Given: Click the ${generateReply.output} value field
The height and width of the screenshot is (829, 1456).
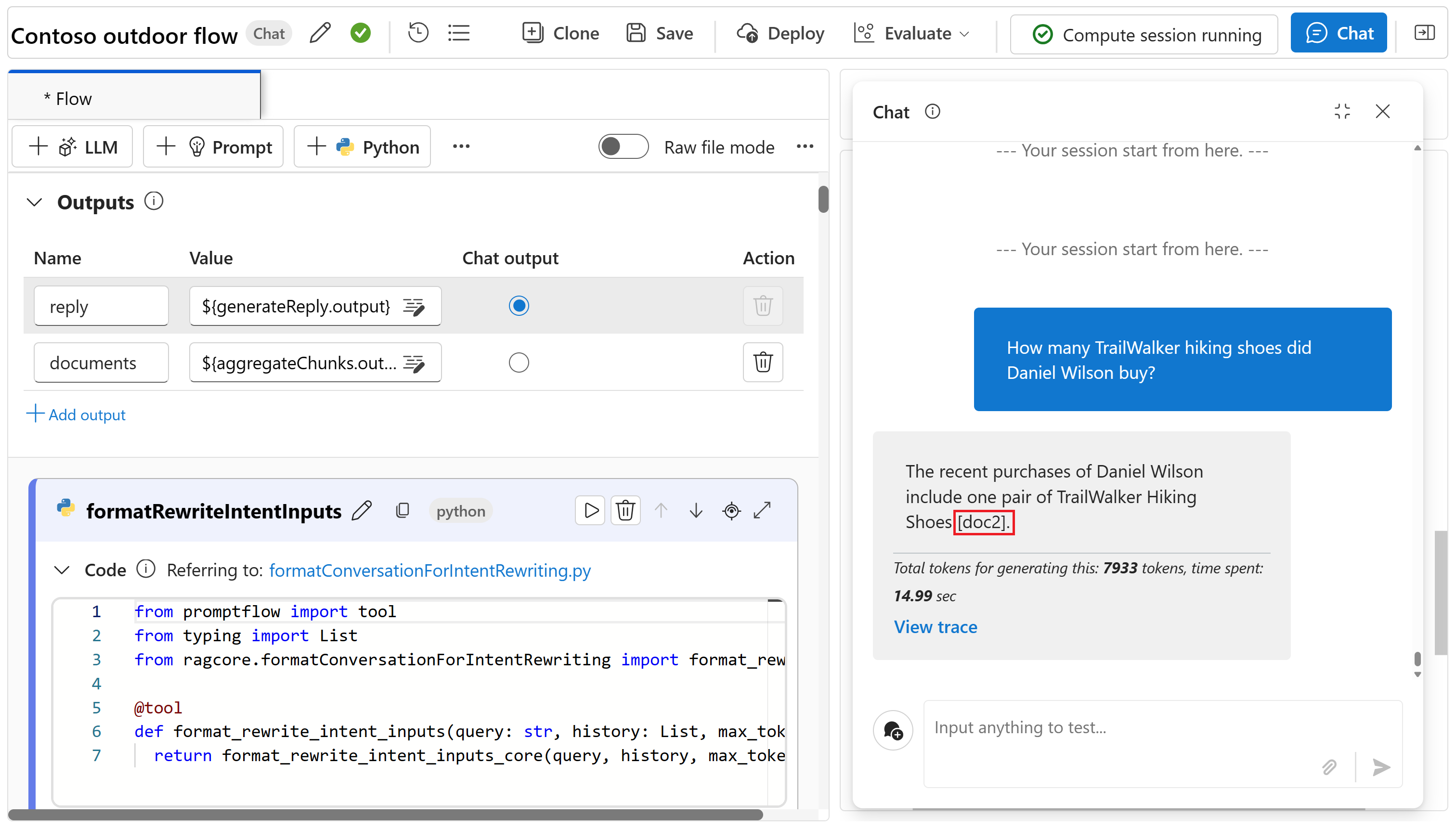Looking at the screenshot, I should 315,306.
